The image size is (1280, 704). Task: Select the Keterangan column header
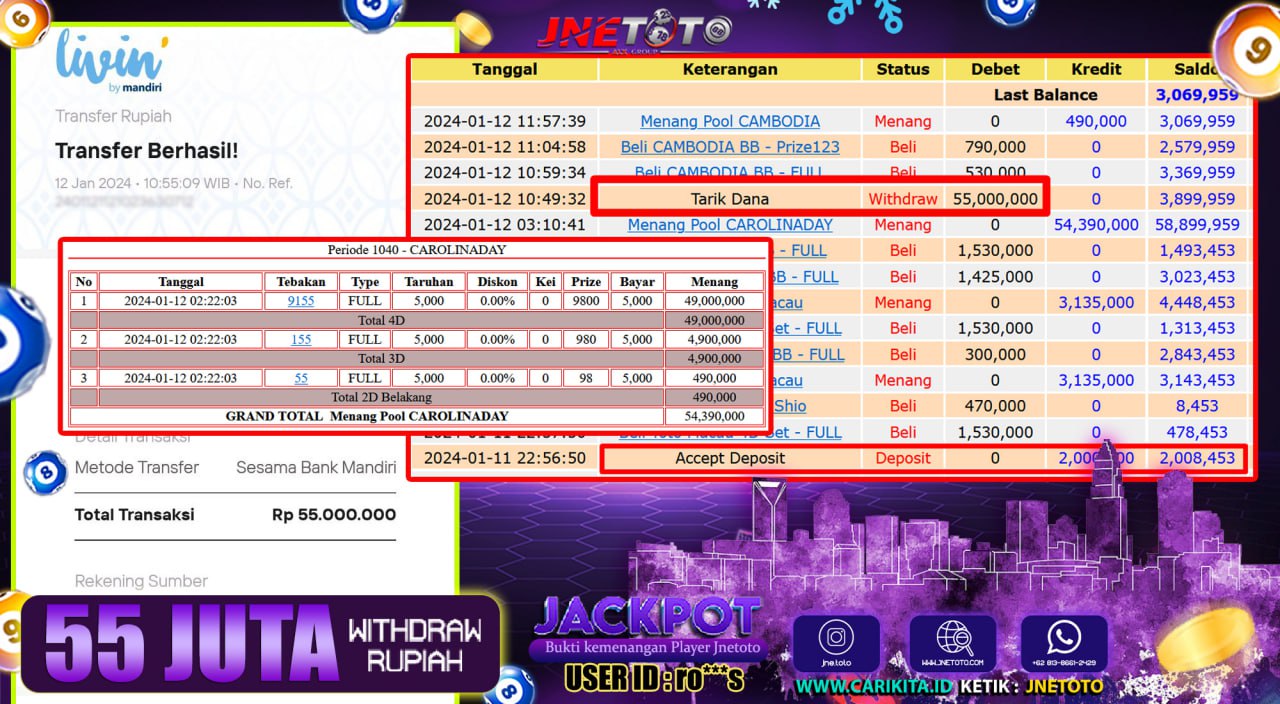click(730, 69)
